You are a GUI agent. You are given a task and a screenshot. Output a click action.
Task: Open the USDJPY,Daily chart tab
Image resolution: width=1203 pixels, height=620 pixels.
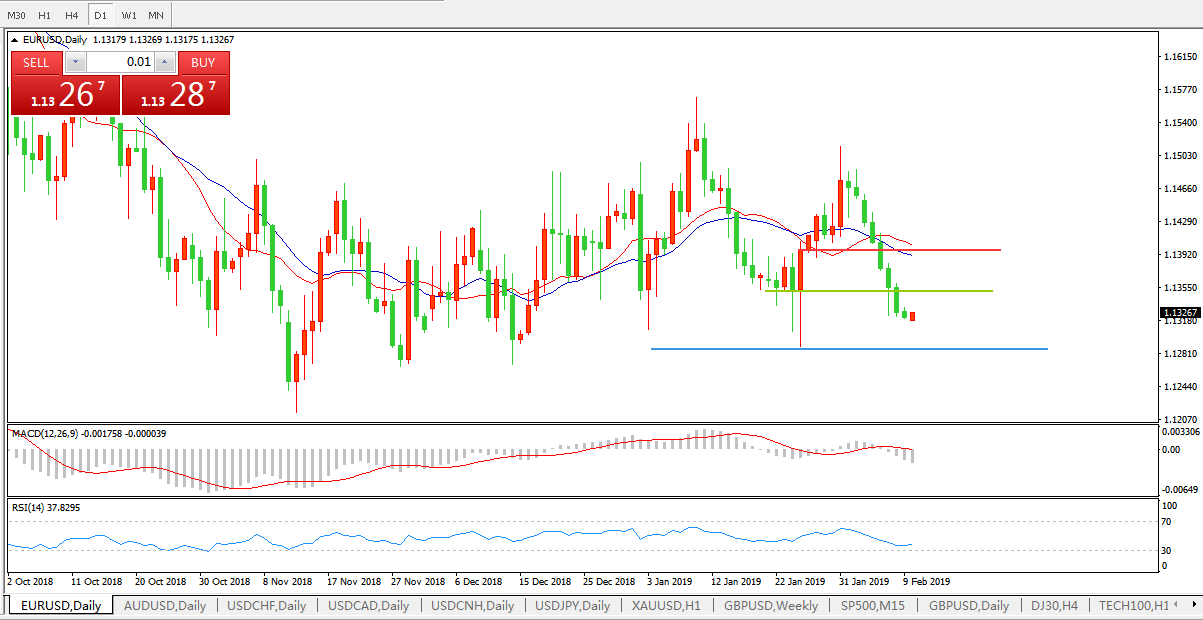coord(571,605)
